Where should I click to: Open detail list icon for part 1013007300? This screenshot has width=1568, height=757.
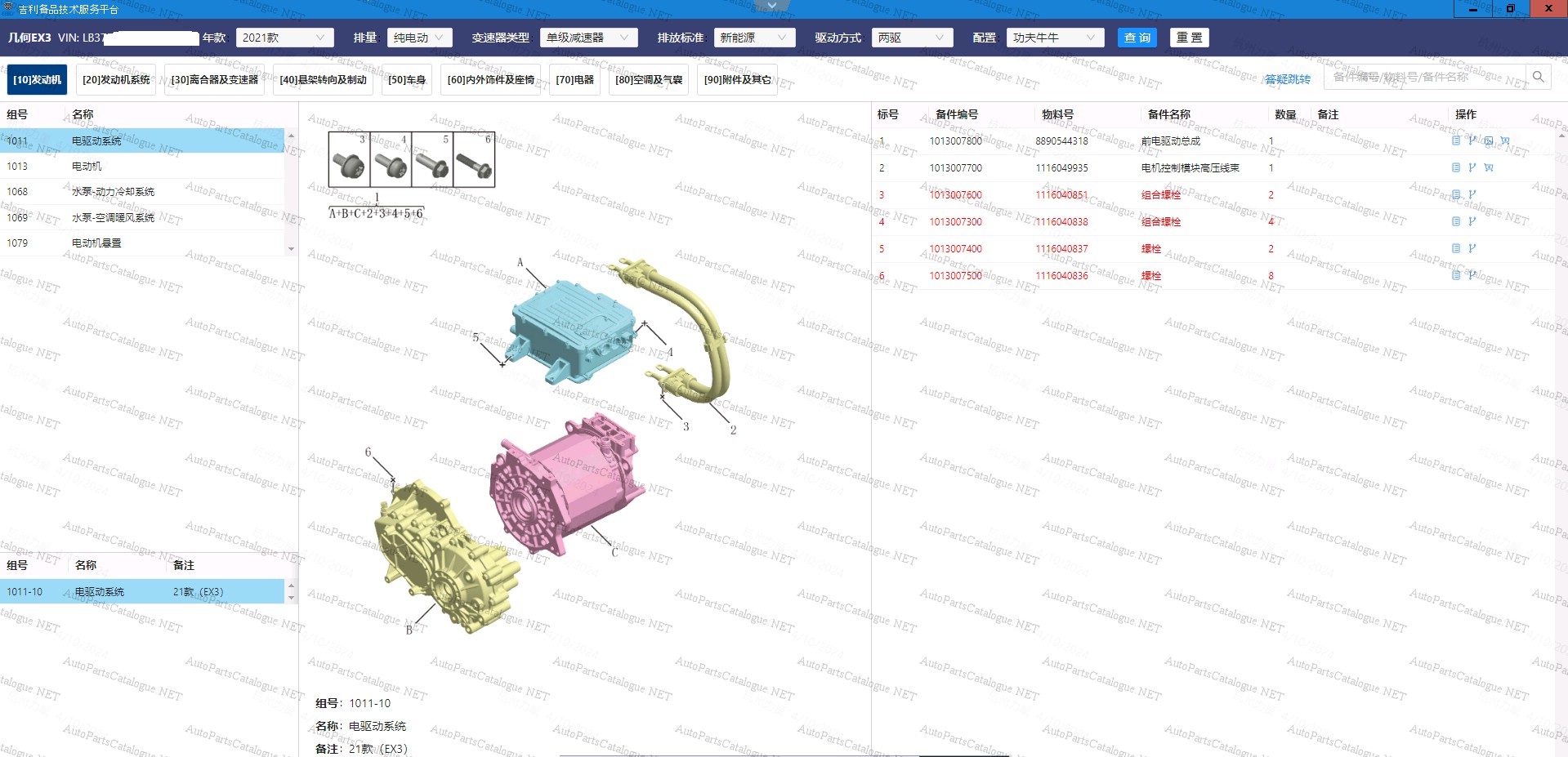tap(1455, 221)
